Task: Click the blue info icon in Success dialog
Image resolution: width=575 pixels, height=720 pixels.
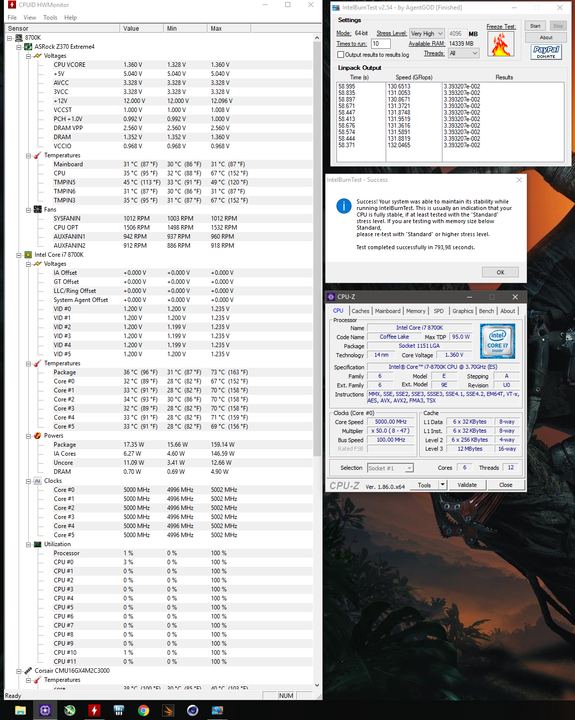Action: [344, 206]
